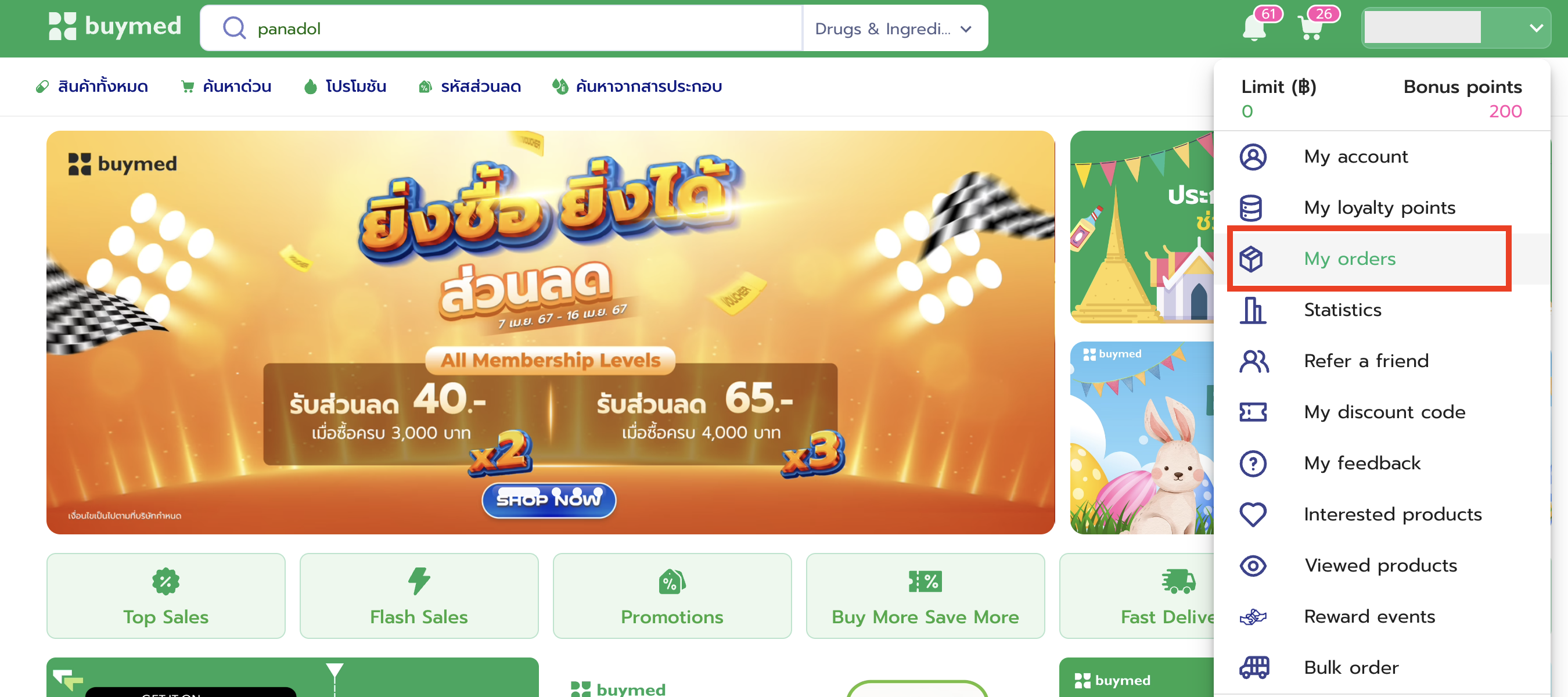1568x697 pixels.
Task: Click the Interested products heart icon
Action: tap(1253, 515)
